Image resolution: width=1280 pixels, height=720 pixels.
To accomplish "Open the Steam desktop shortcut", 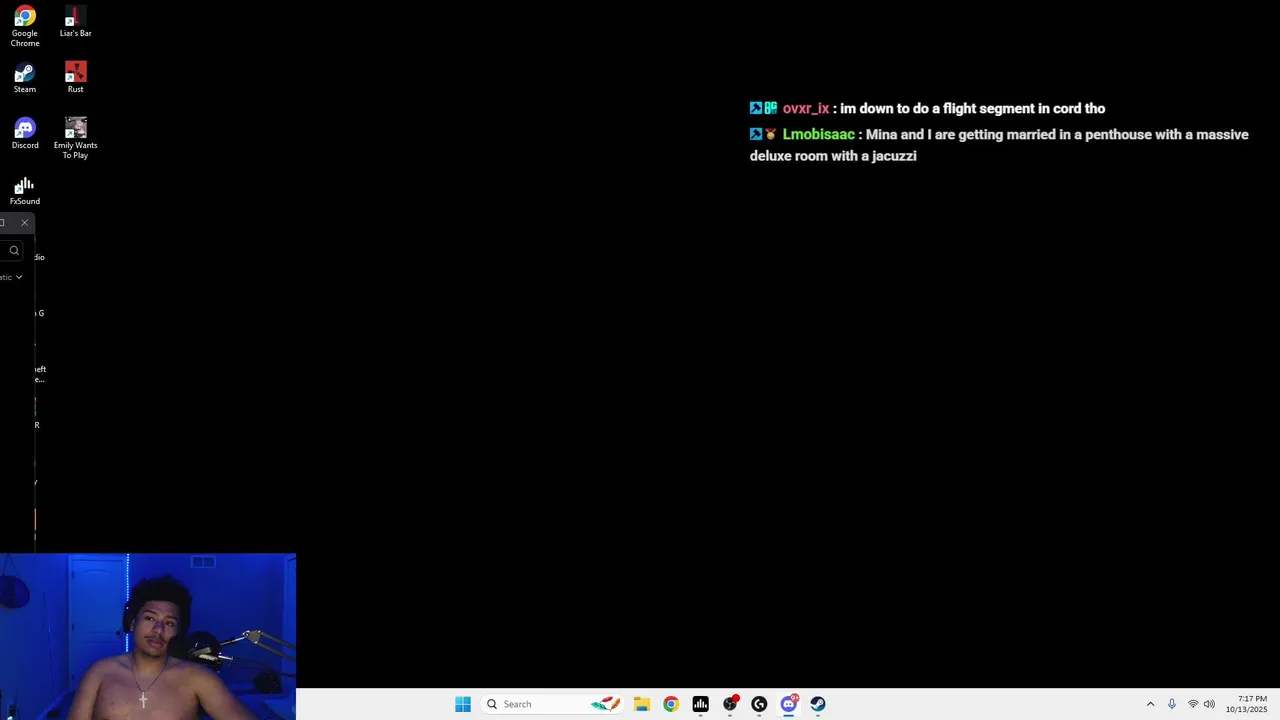I will [x=25, y=78].
